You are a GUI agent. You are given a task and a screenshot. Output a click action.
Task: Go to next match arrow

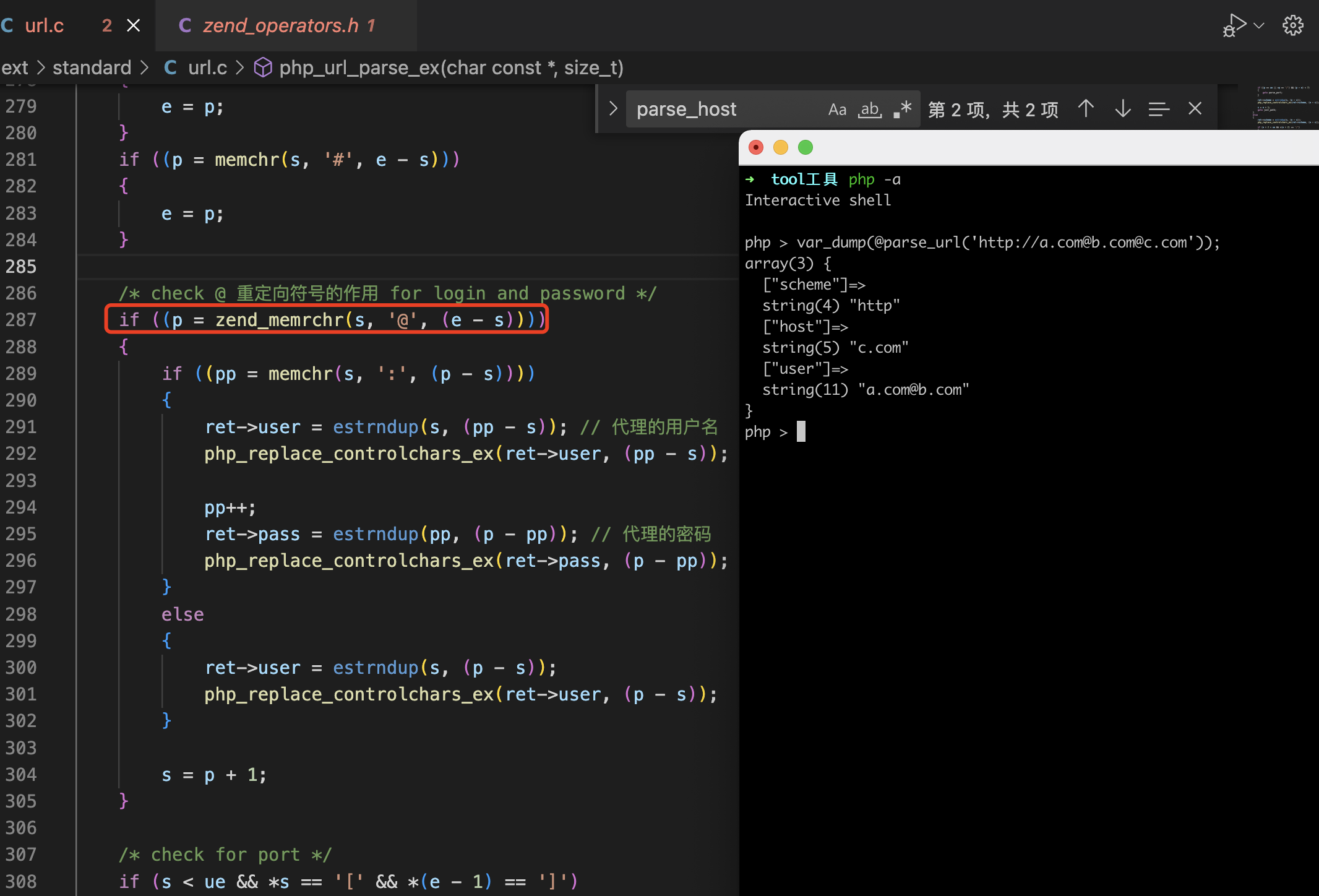1123,110
